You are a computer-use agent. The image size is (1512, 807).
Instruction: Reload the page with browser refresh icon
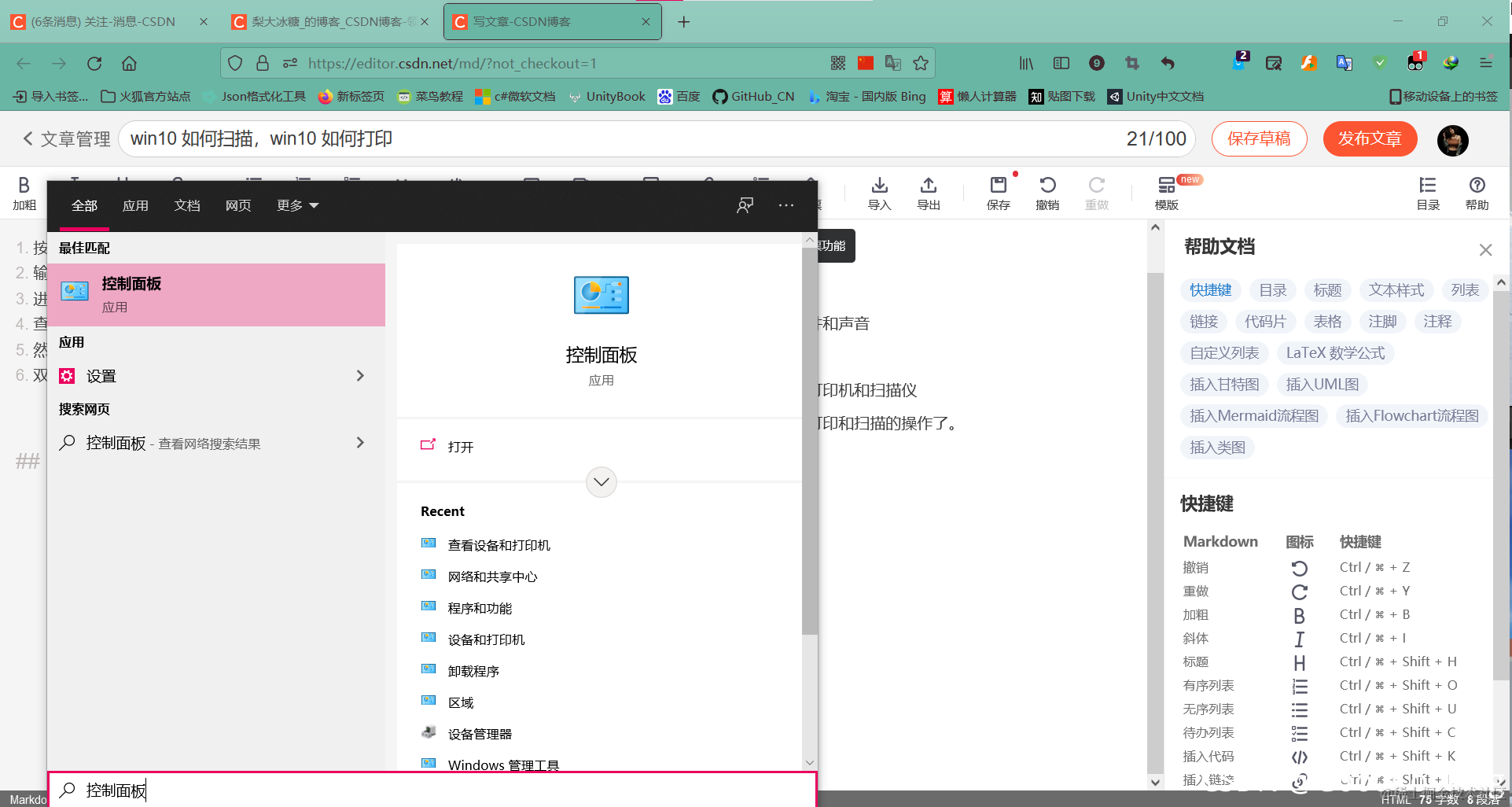[94, 63]
